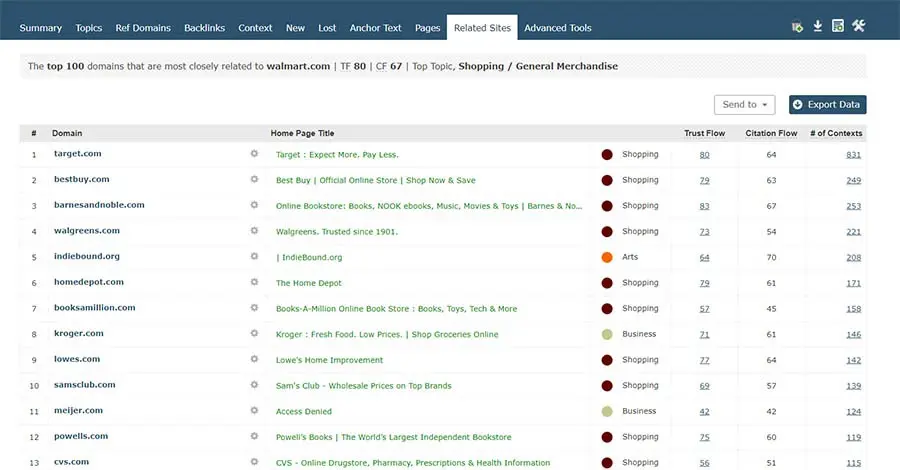This screenshot has height=470, width=900.
Task: Click the report icon beside the wrench
Action: click(838, 26)
